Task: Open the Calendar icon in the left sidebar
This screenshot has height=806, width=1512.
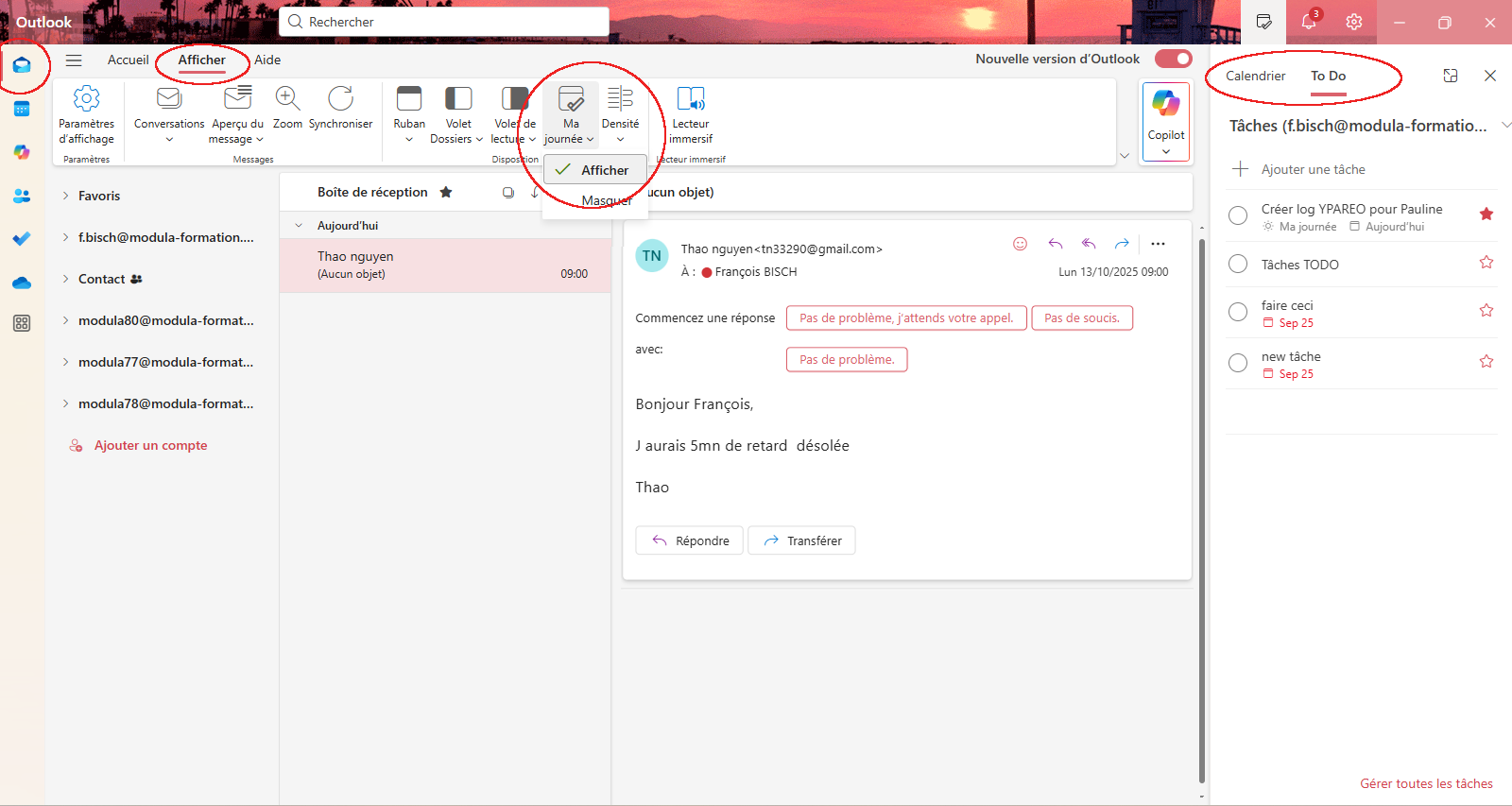Action: click(22, 110)
